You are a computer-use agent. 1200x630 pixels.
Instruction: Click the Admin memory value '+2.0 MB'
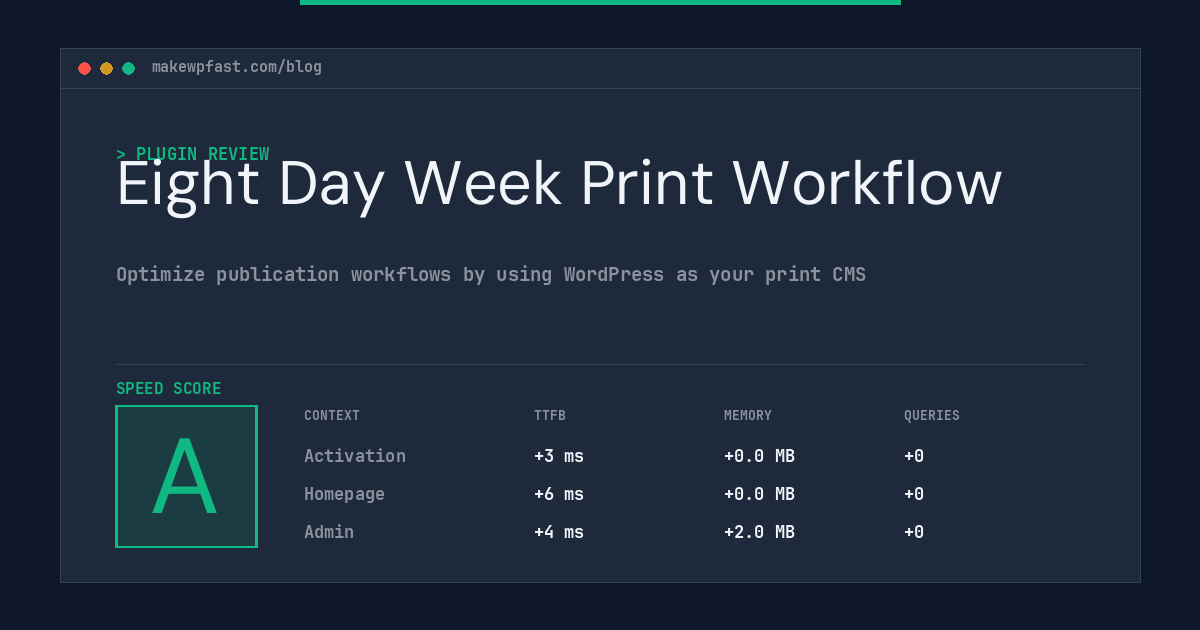(x=759, y=532)
